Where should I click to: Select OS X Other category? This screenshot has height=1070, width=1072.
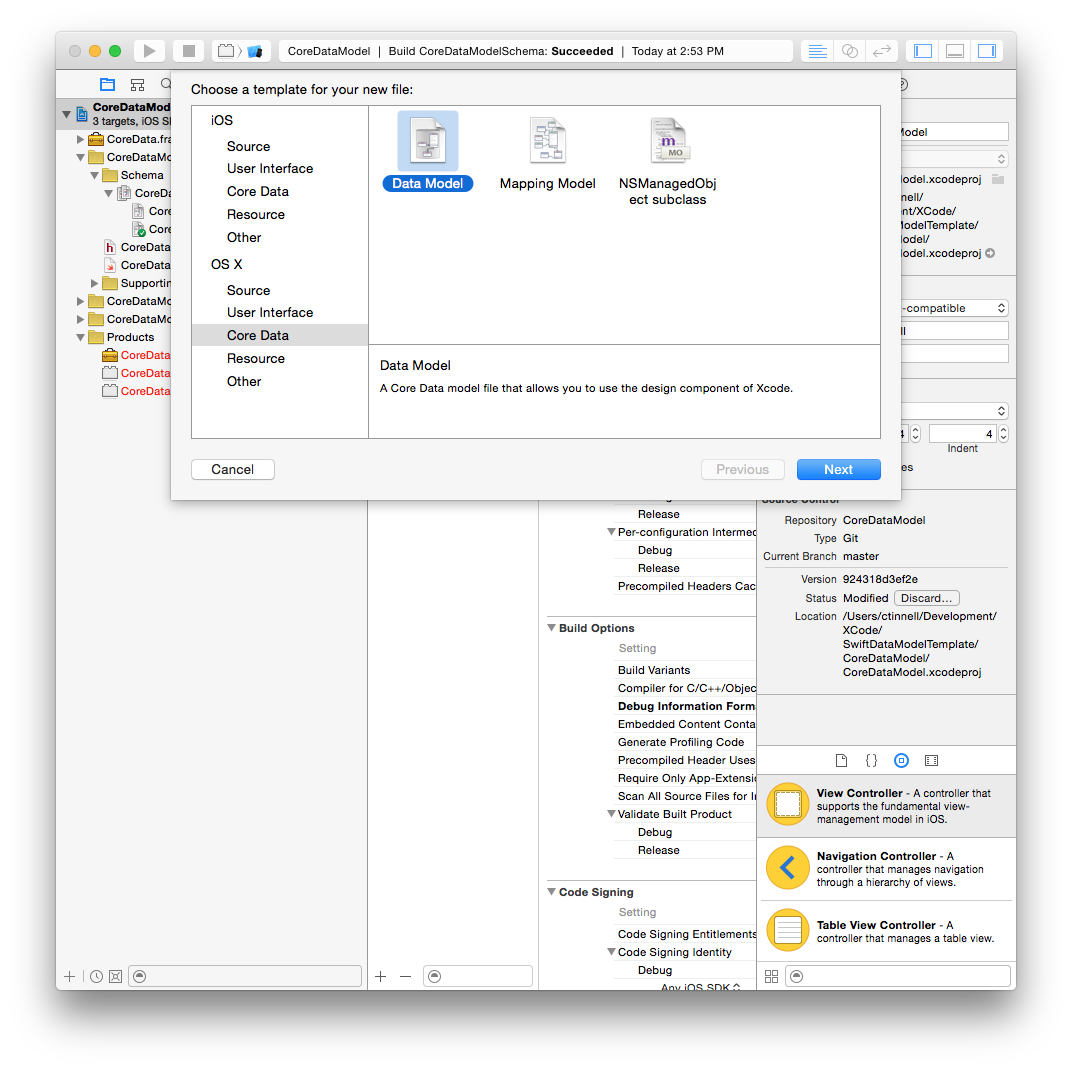point(244,382)
